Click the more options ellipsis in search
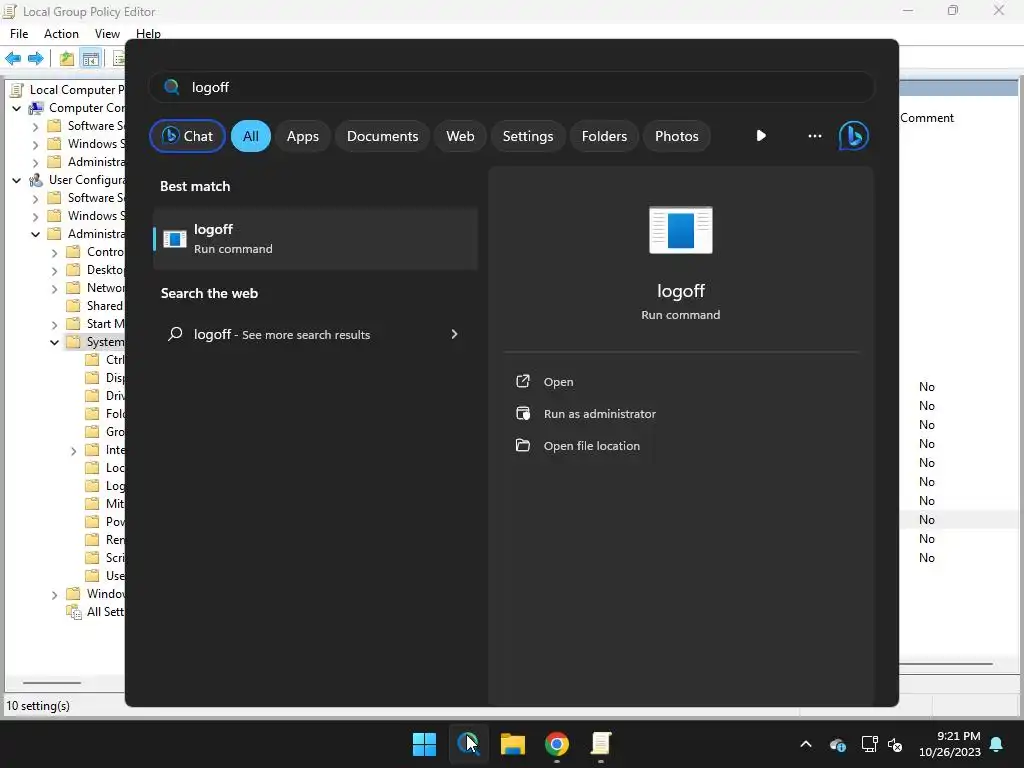The height and width of the screenshot is (768, 1024). pos(814,136)
